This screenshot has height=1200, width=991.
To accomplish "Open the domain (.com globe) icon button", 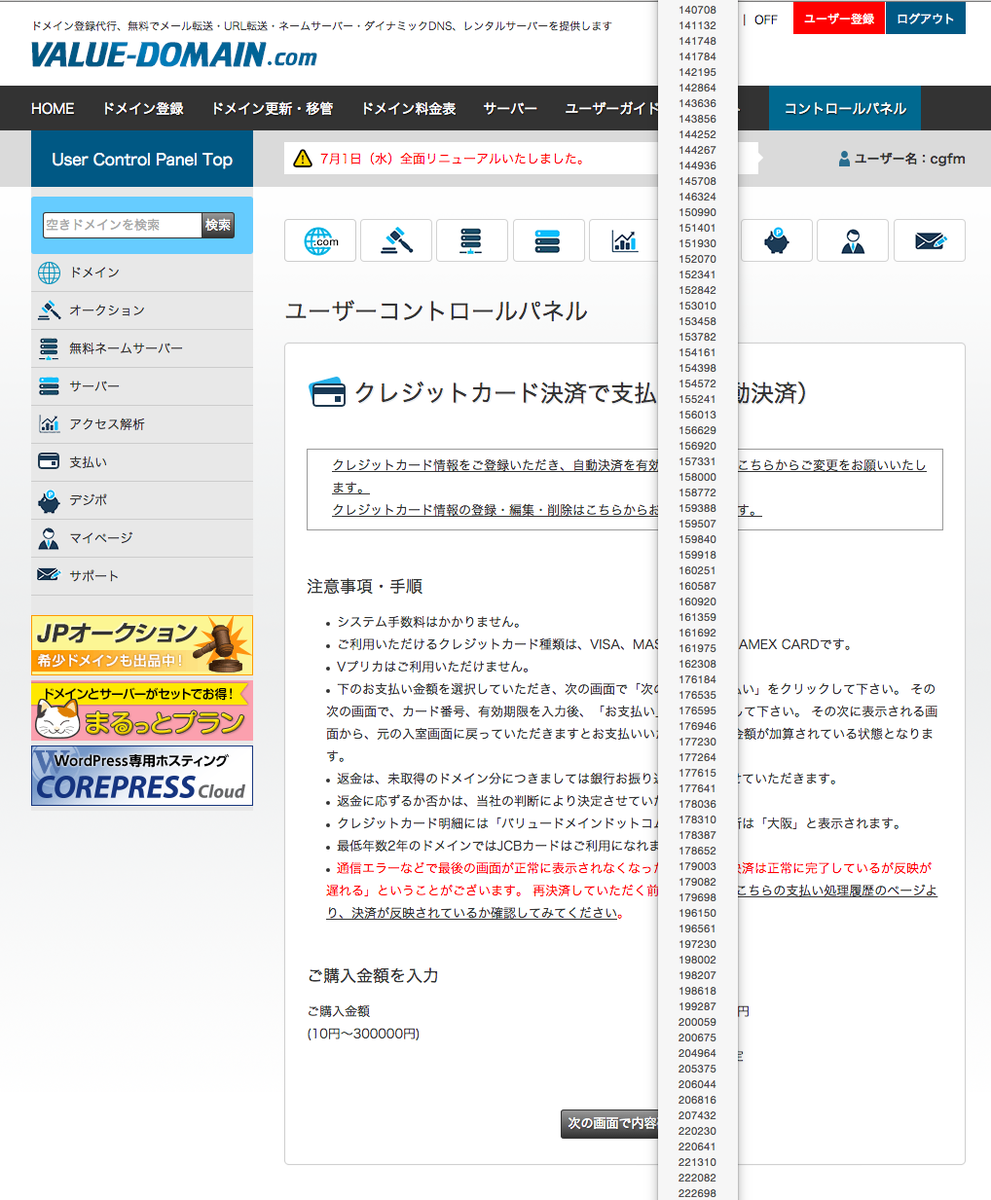I will 320,240.
